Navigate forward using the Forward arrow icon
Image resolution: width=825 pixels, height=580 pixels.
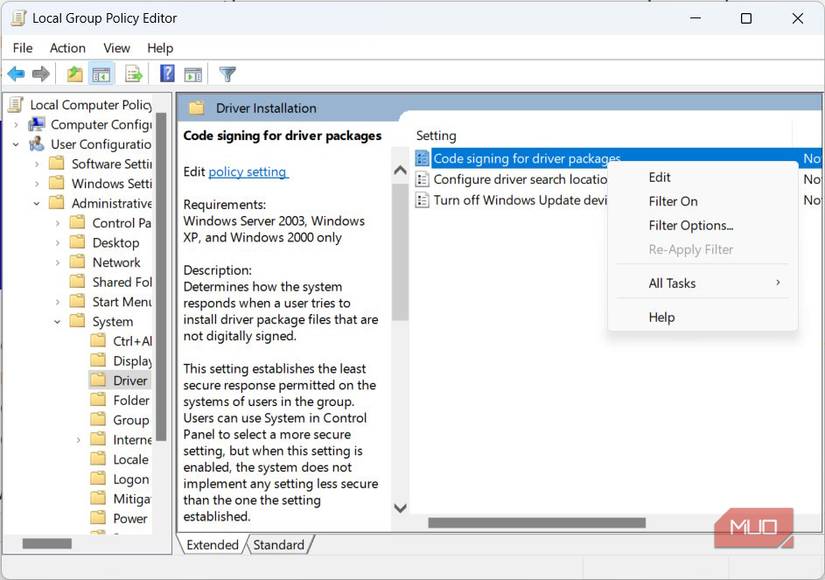coord(40,73)
